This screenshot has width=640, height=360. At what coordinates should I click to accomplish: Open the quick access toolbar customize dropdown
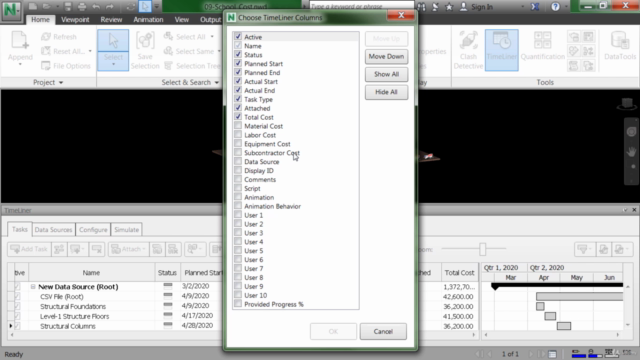point(156,7)
